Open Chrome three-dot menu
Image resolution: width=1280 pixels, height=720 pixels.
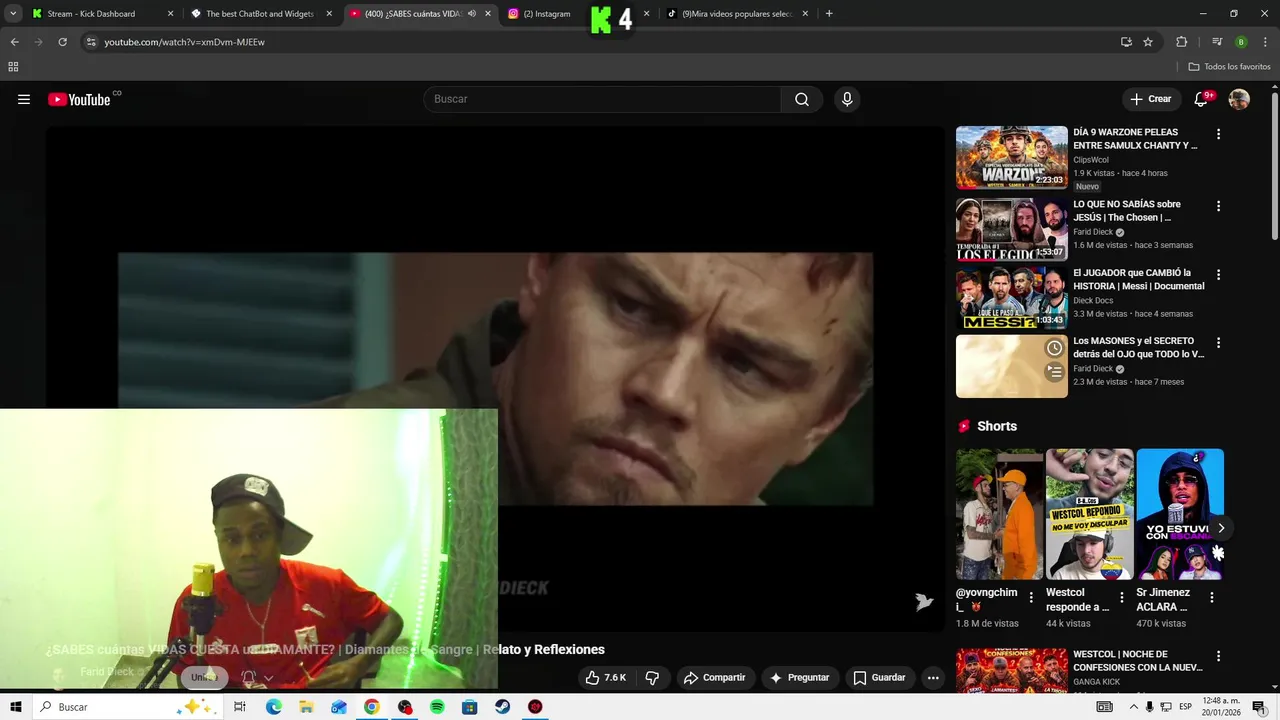(x=1265, y=42)
